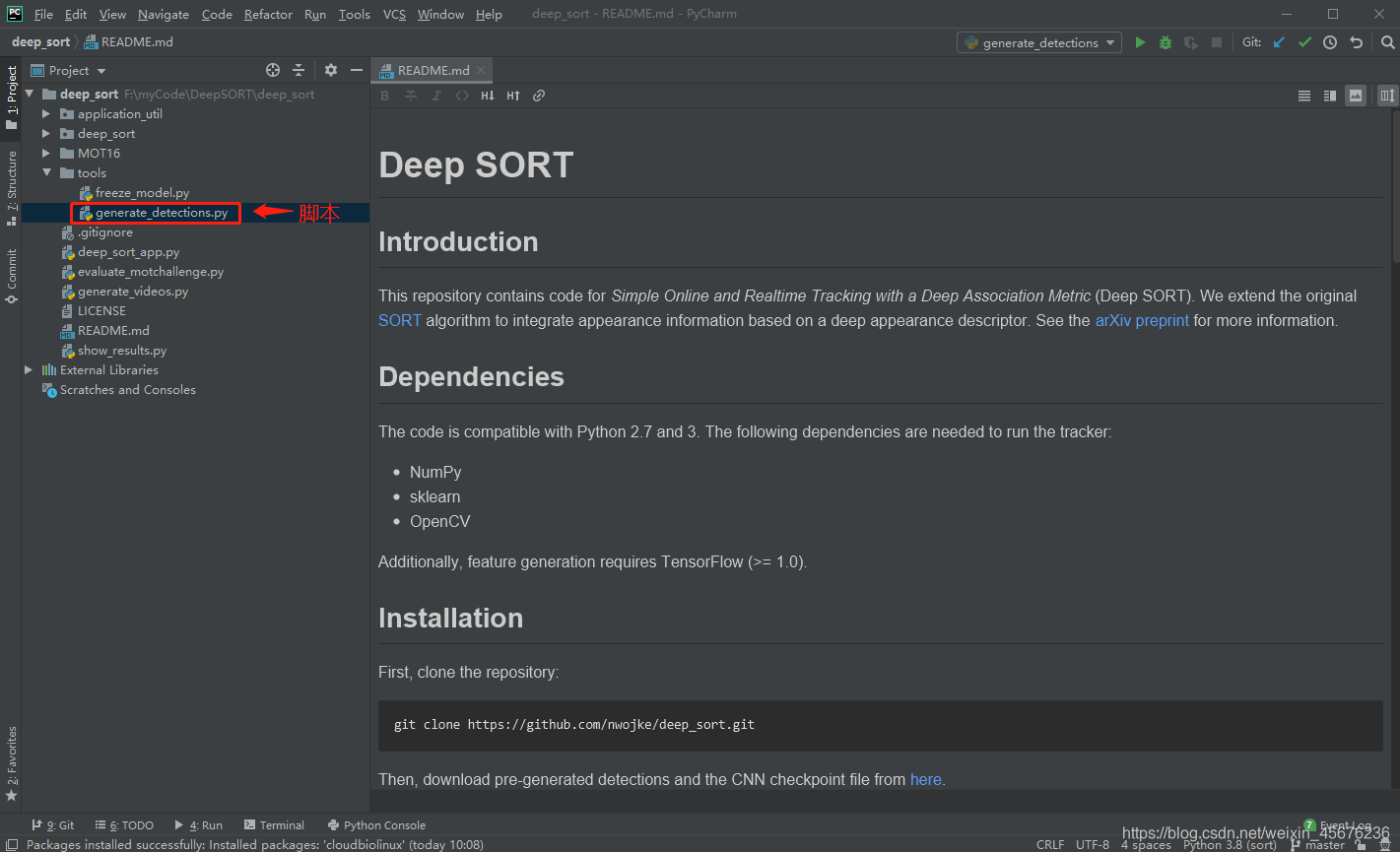Open the Python Console tool window
Viewport: 1400px width, 852px height.
tap(376, 825)
